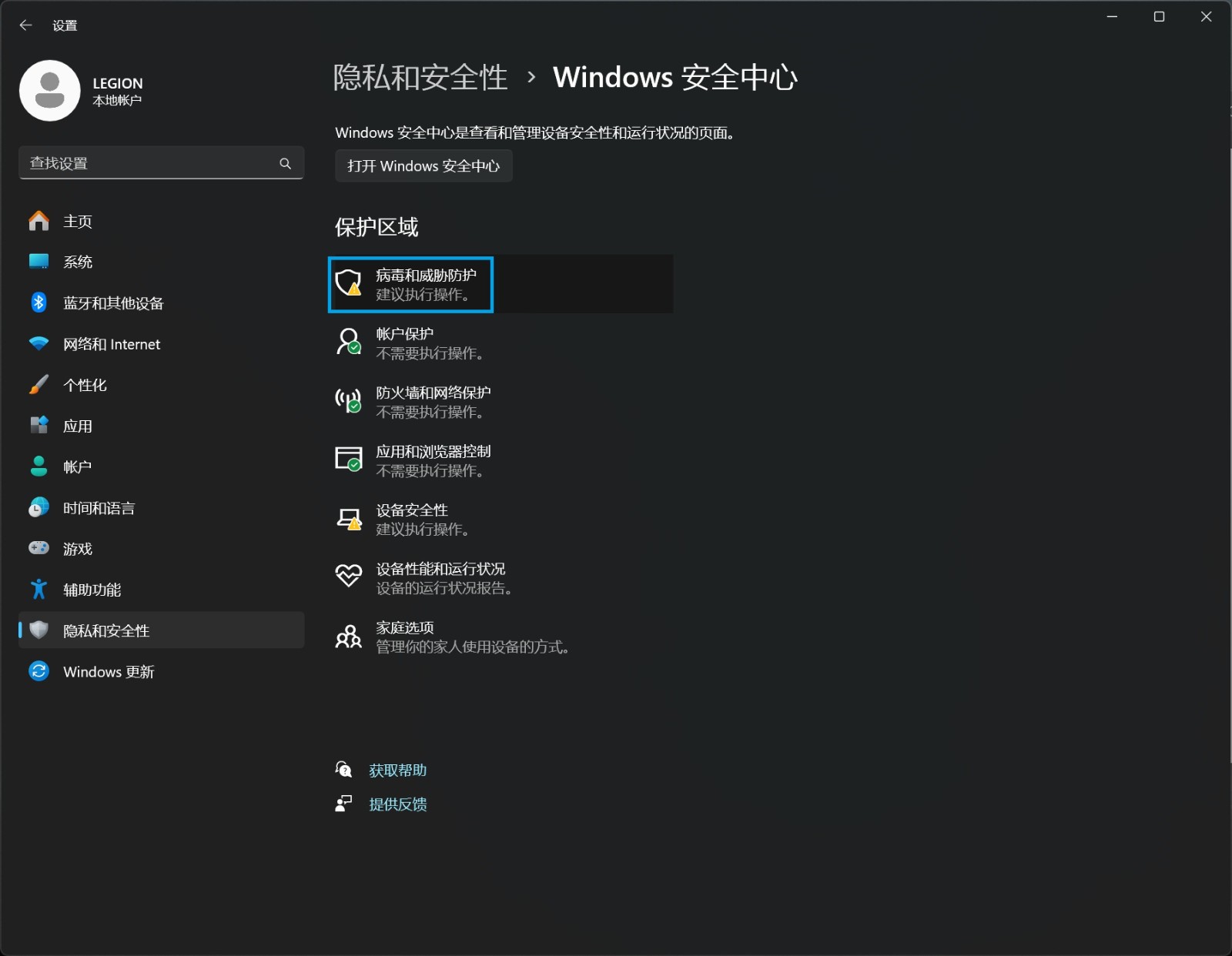
Task: Click the Windows 安全中心 page title
Action: pyautogui.click(x=675, y=77)
